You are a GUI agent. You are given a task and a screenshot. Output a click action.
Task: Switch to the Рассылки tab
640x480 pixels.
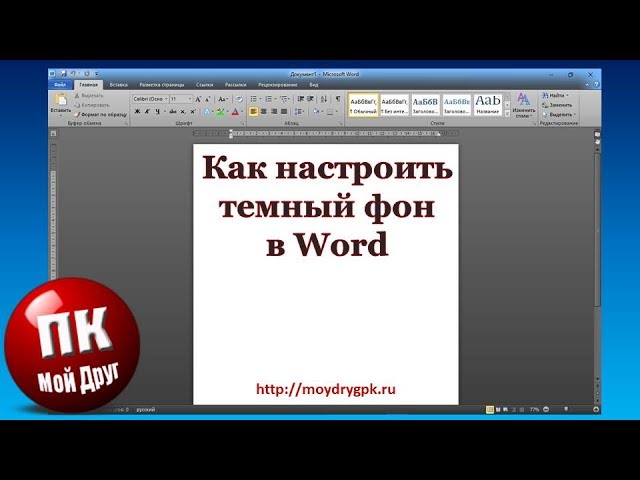236,85
